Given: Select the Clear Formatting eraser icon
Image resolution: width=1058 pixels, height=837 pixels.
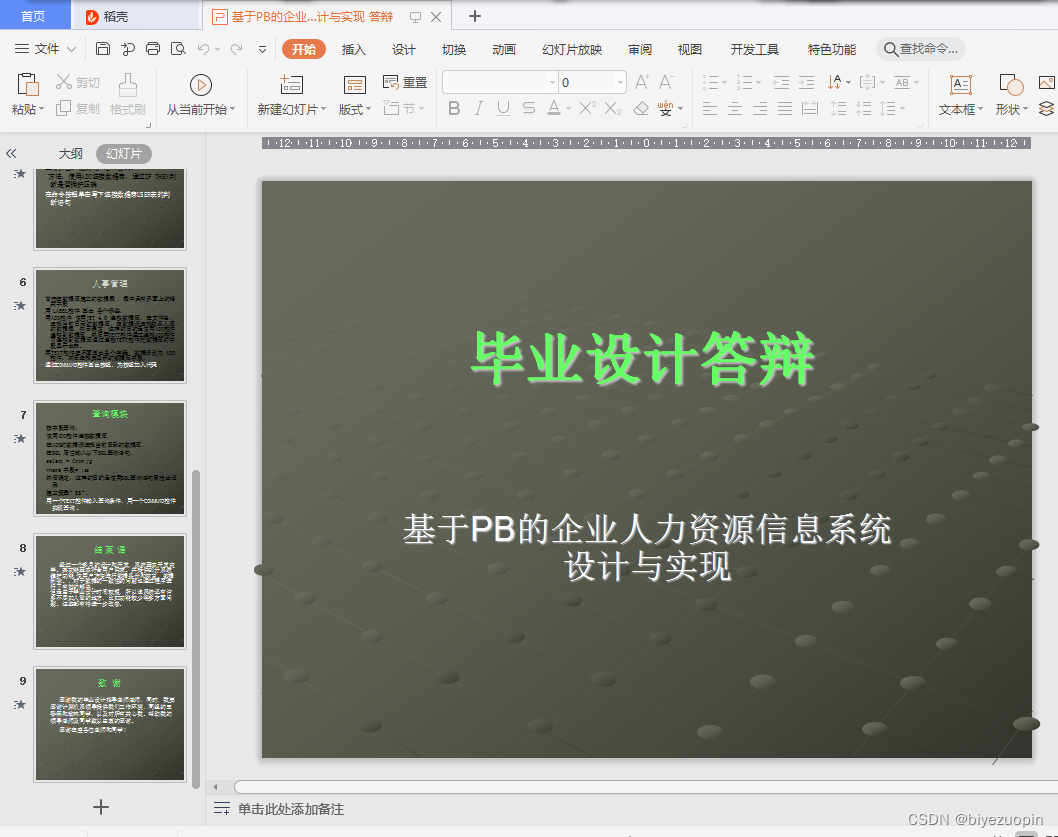Looking at the screenshot, I should 643,108.
